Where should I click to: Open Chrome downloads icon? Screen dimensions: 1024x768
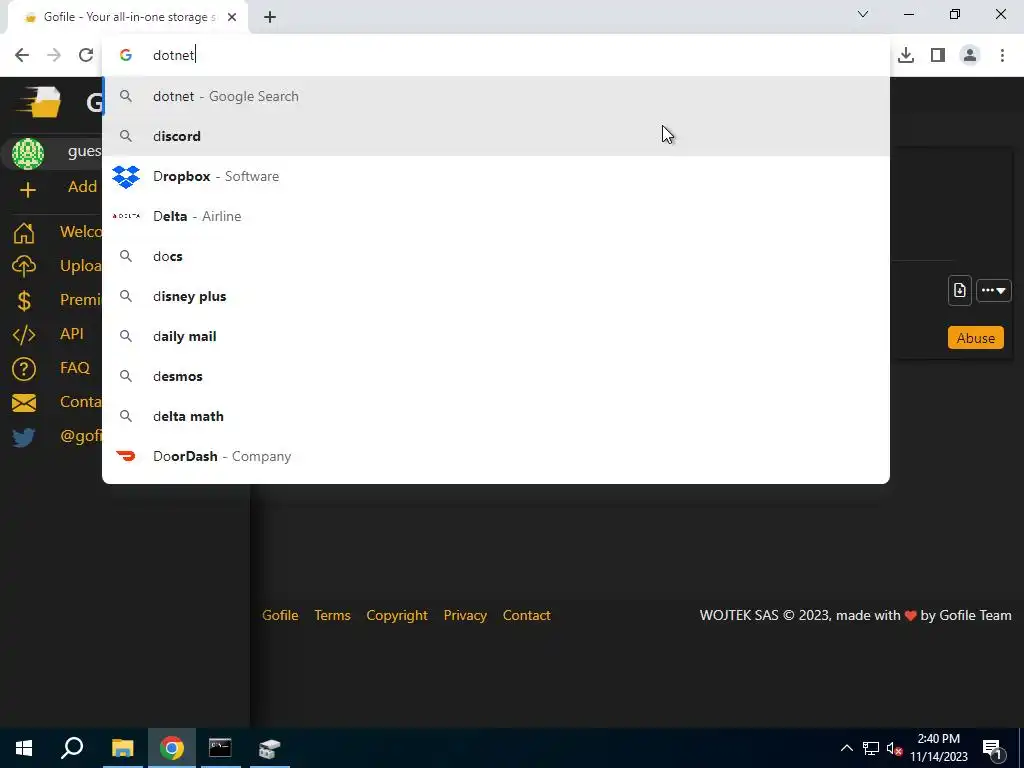[x=906, y=55]
